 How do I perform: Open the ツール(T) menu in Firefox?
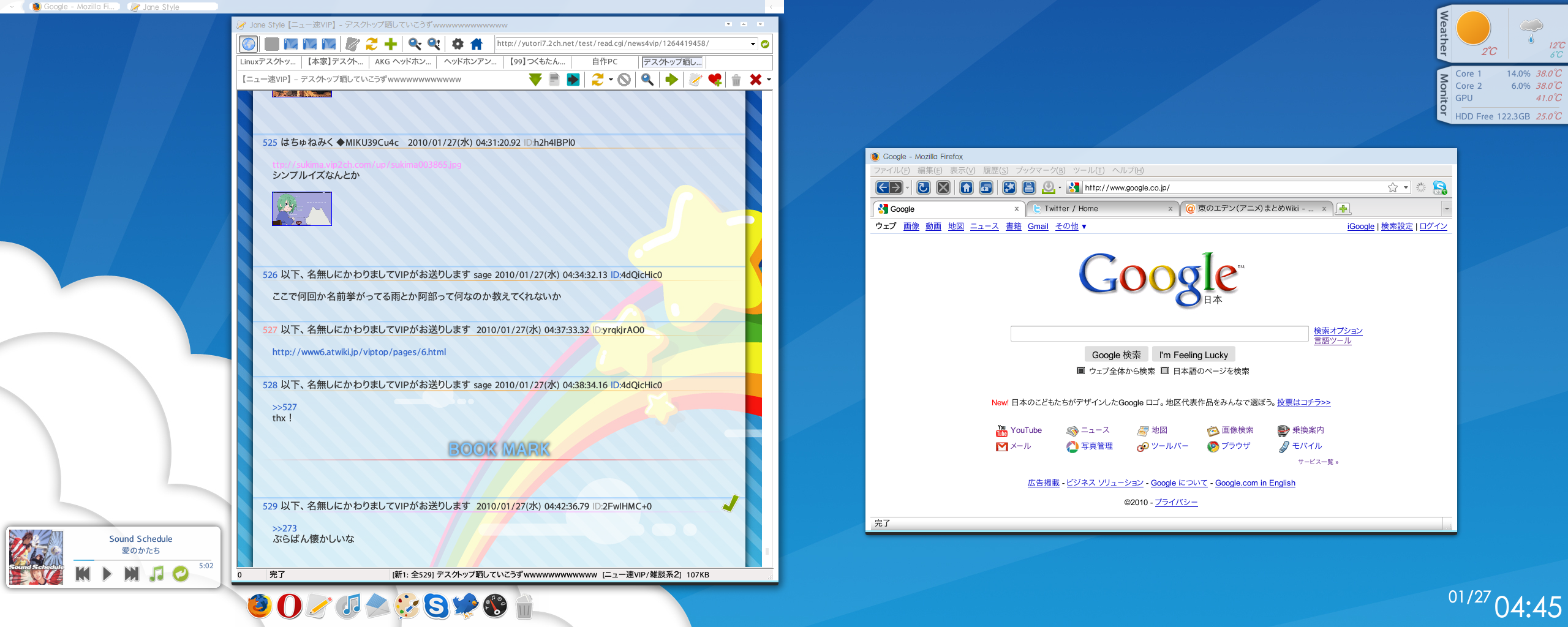tap(1089, 171)
